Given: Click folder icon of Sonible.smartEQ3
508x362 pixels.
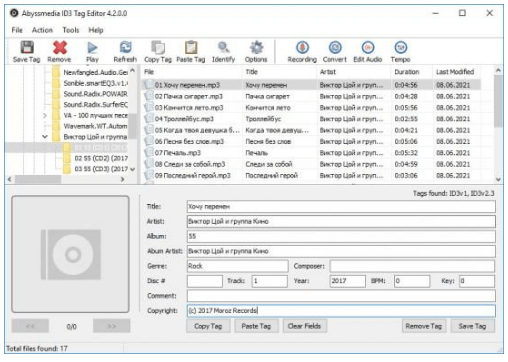Looking at the screenshot, I should [x=56, y=83].
